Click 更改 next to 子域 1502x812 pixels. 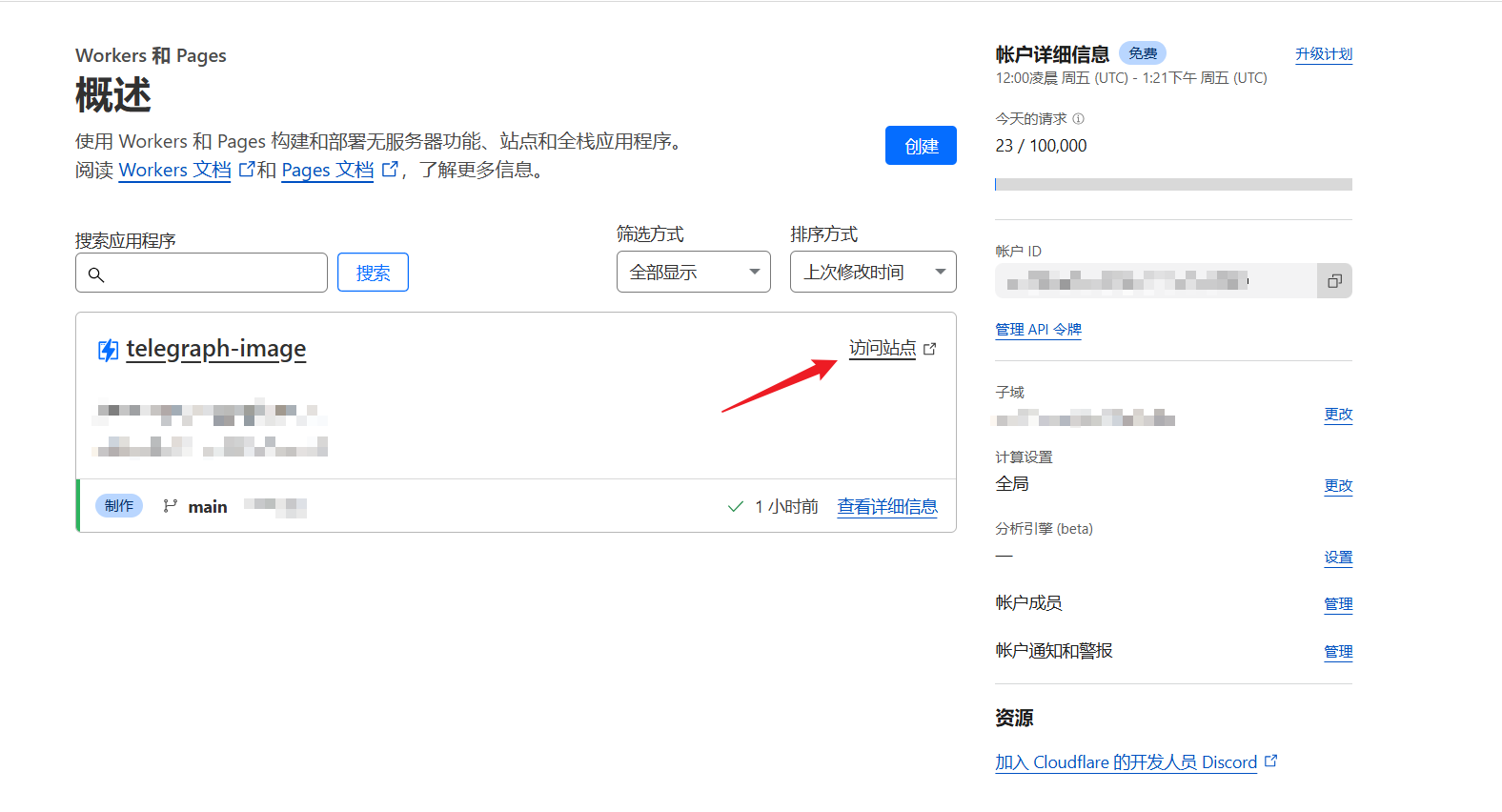(1338, 415)
